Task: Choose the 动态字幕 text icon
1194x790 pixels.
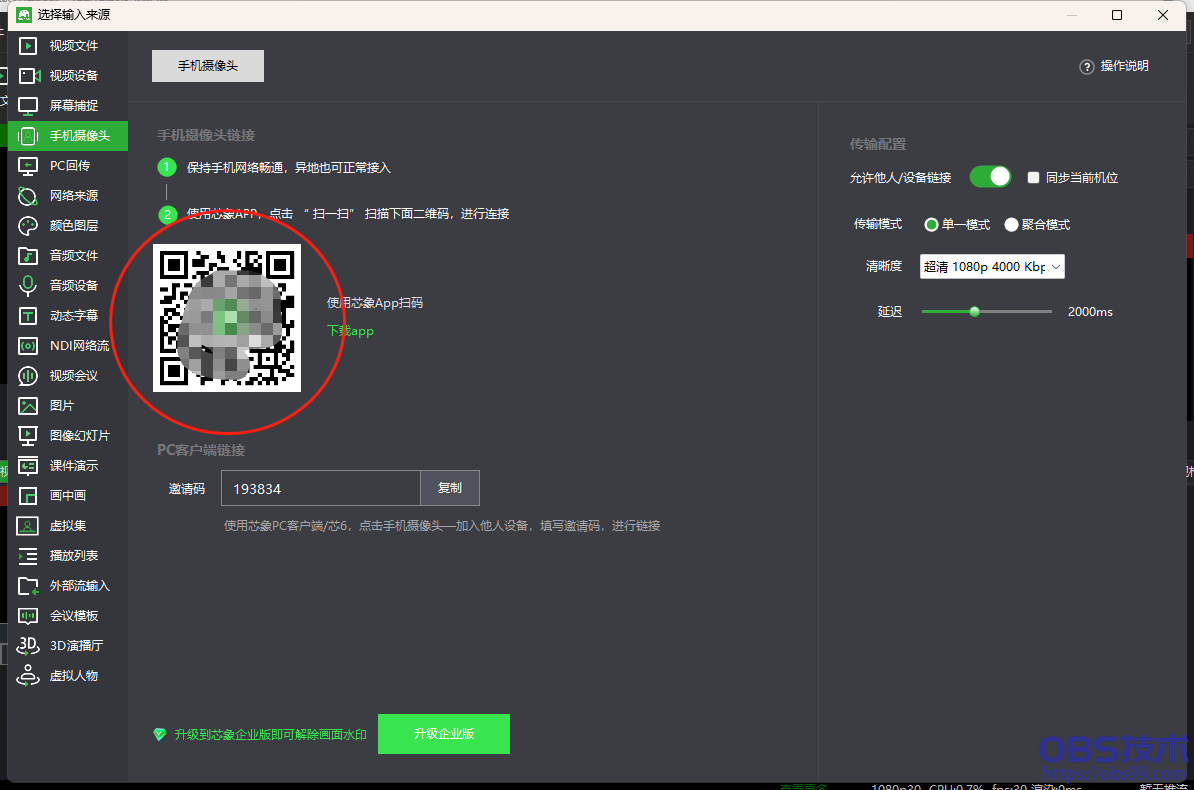Action: pos(27,315)
